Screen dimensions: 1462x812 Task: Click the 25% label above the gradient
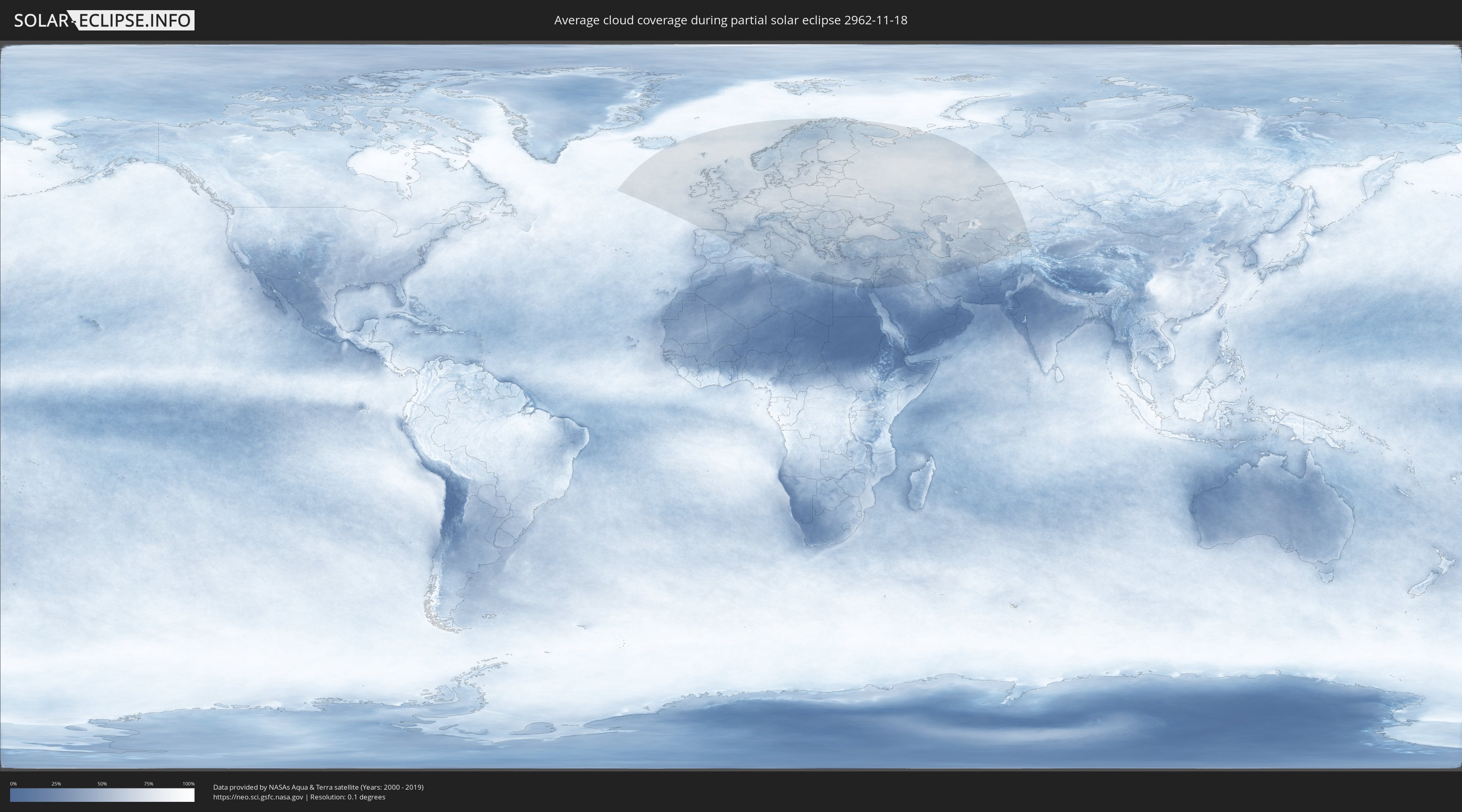56,784
